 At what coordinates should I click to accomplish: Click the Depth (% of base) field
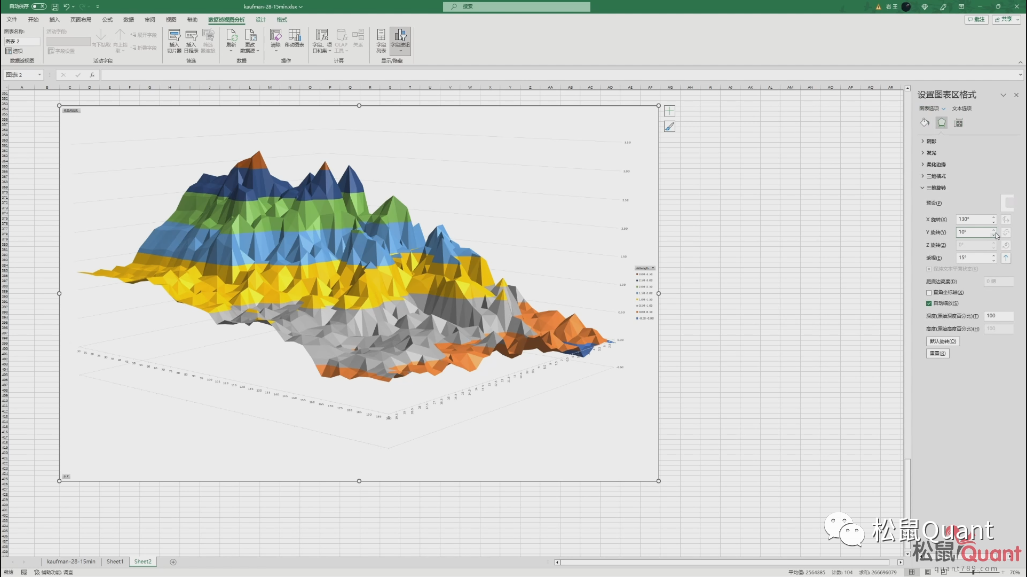click(999, 316)
